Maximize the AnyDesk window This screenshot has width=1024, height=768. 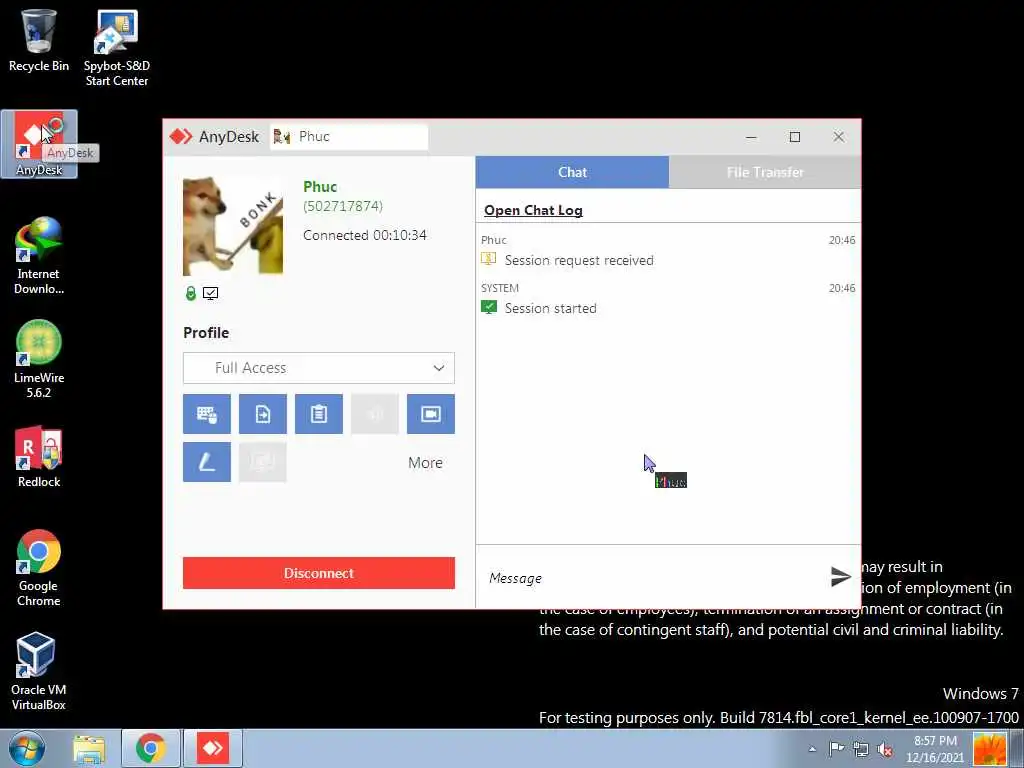(x=795, y=136)
